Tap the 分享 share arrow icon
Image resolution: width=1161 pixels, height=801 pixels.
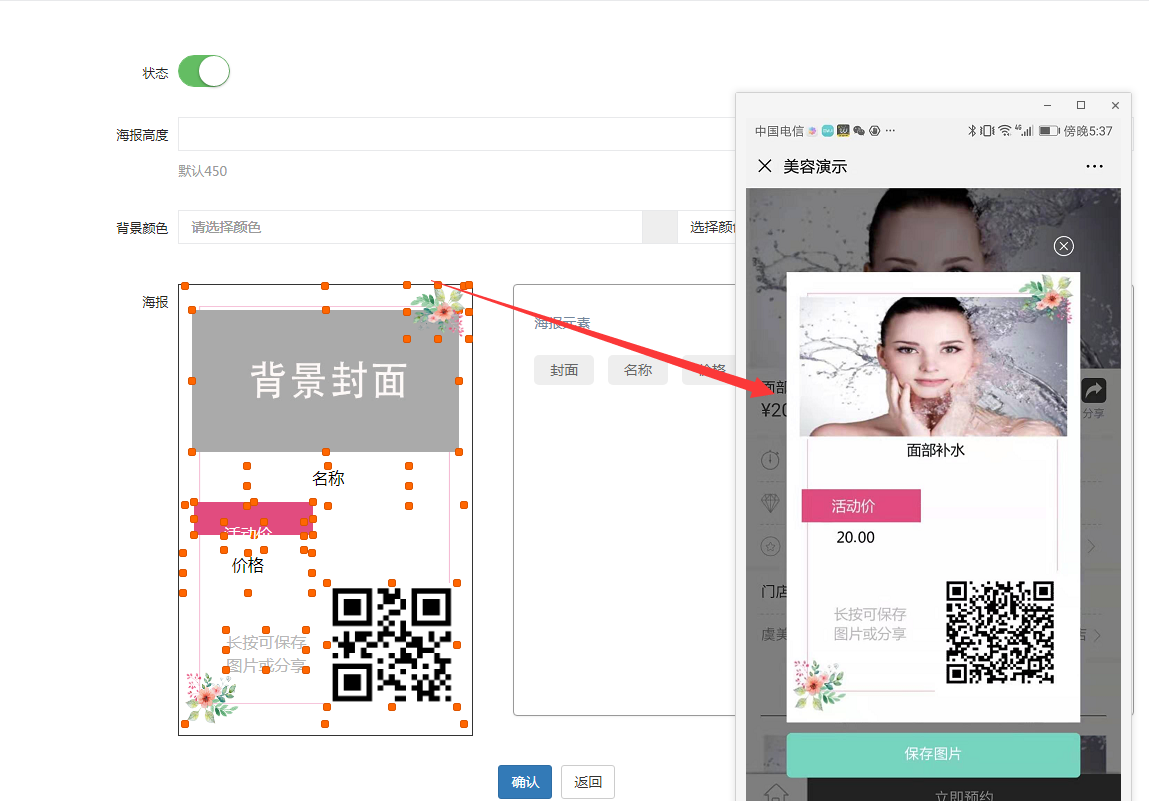point(1094,390)
